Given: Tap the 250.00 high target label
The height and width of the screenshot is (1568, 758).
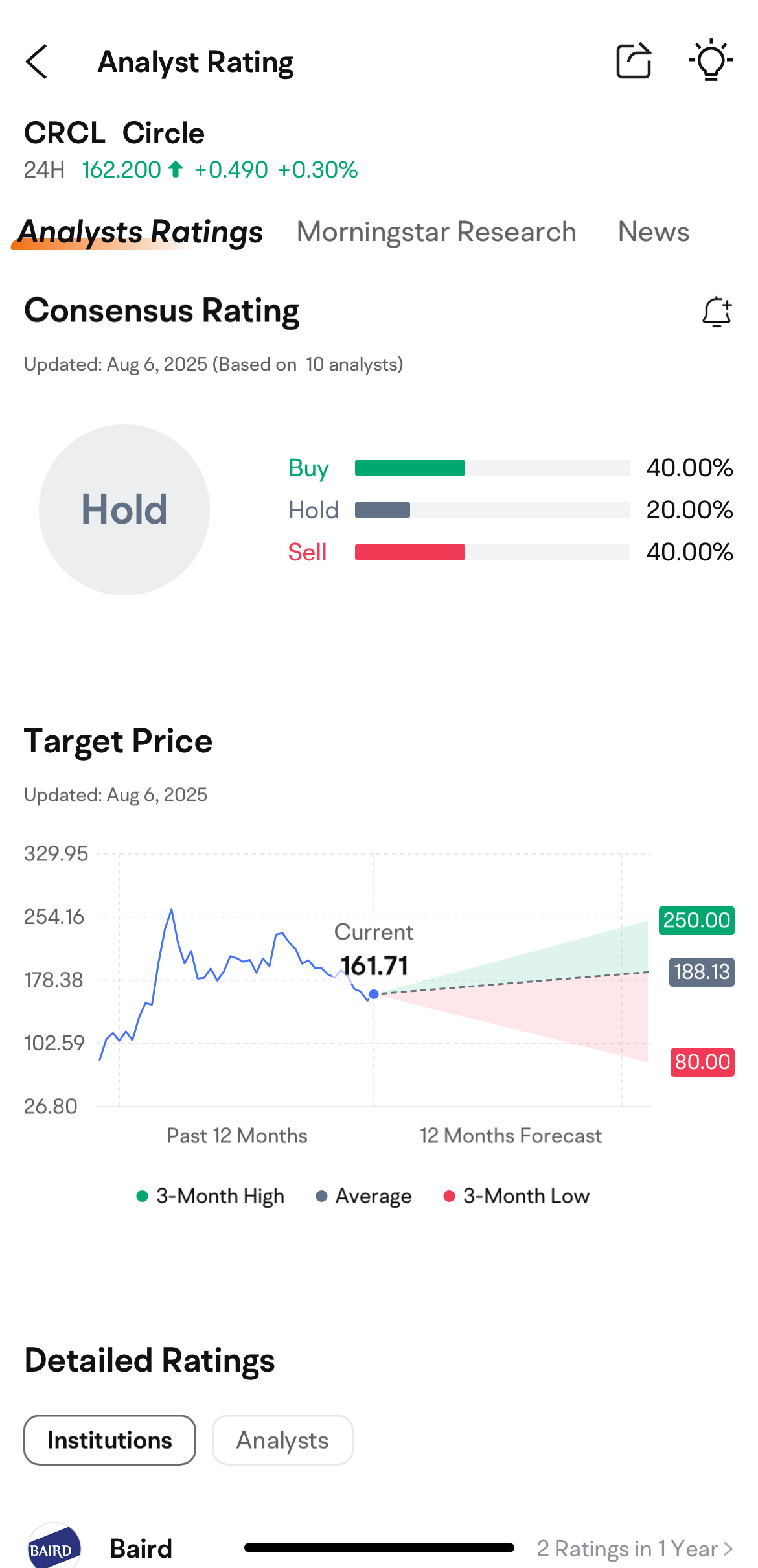Looking at the screenshot, I should point(696,920).
